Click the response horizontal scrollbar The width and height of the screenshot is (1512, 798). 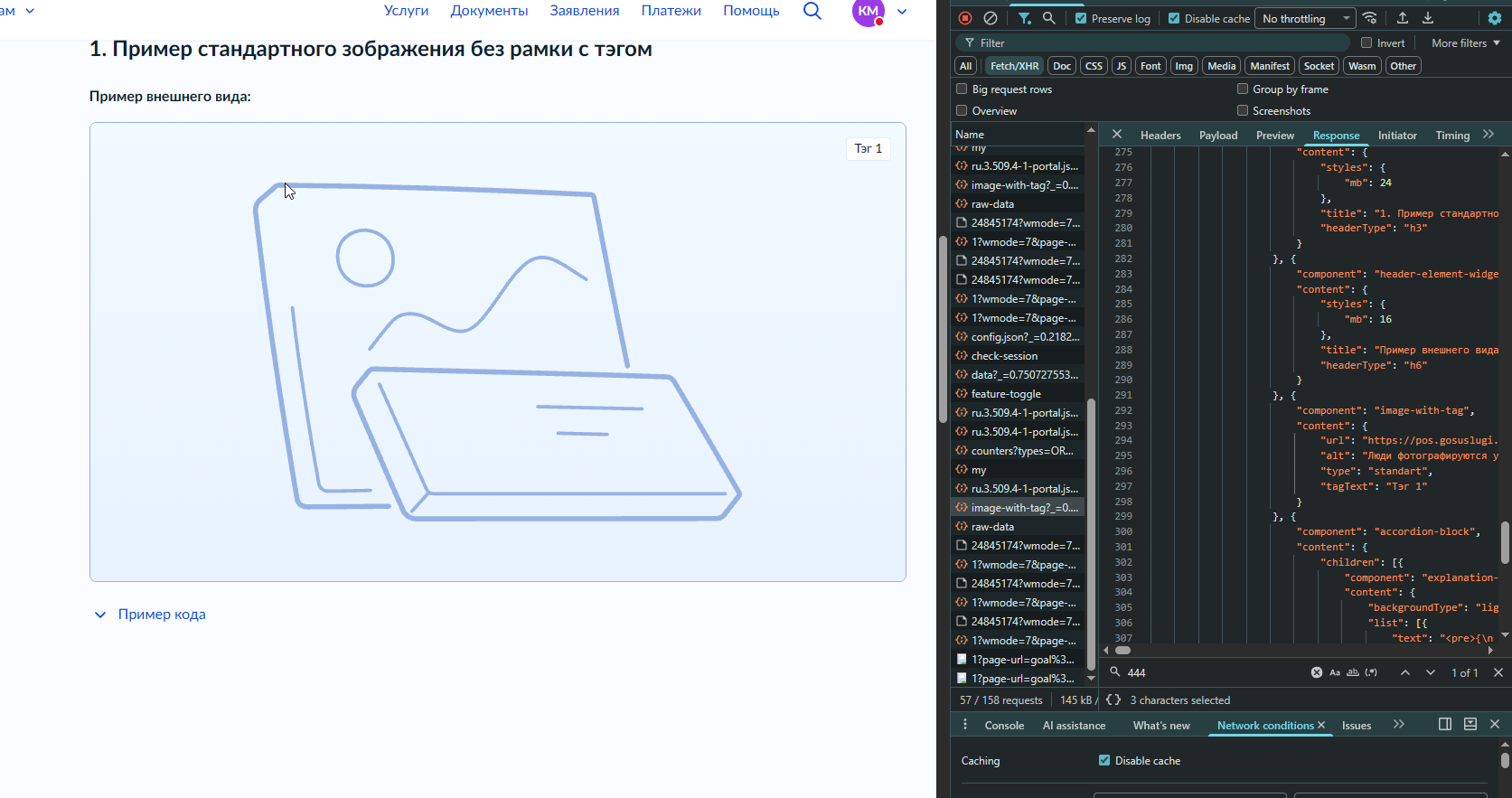click(x=1122, y=650)
